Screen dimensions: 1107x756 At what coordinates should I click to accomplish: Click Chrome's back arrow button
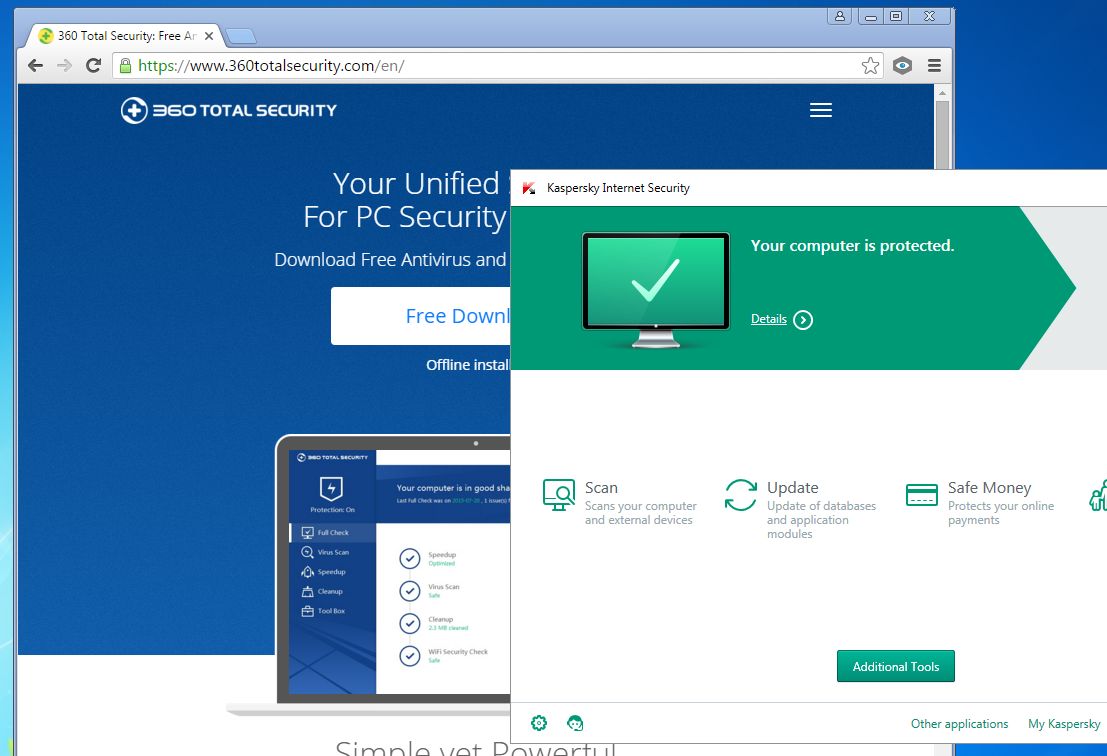point(35,66)
